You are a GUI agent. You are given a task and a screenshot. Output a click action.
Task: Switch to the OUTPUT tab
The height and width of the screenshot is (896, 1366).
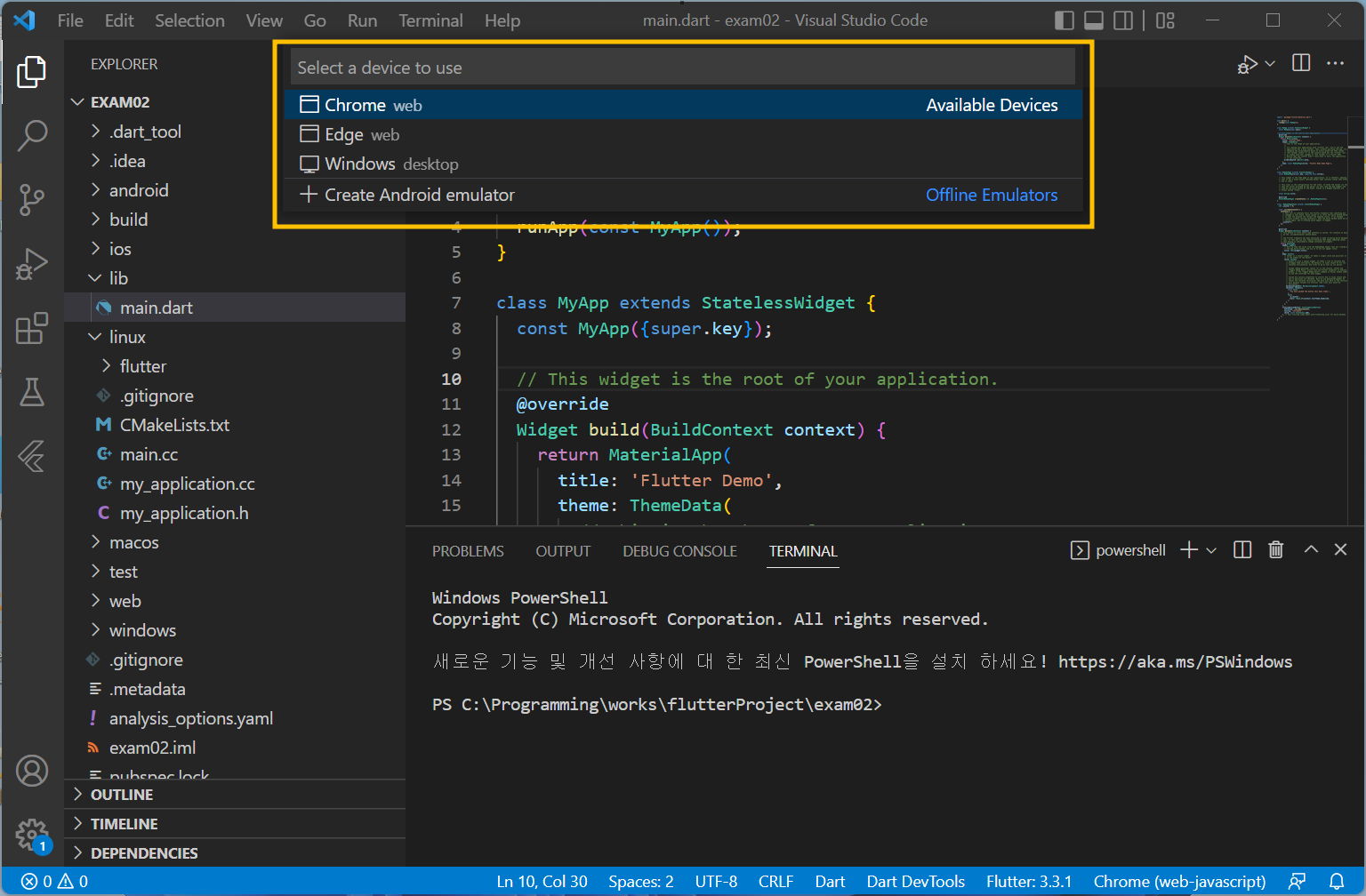click(x=563, y=551)
